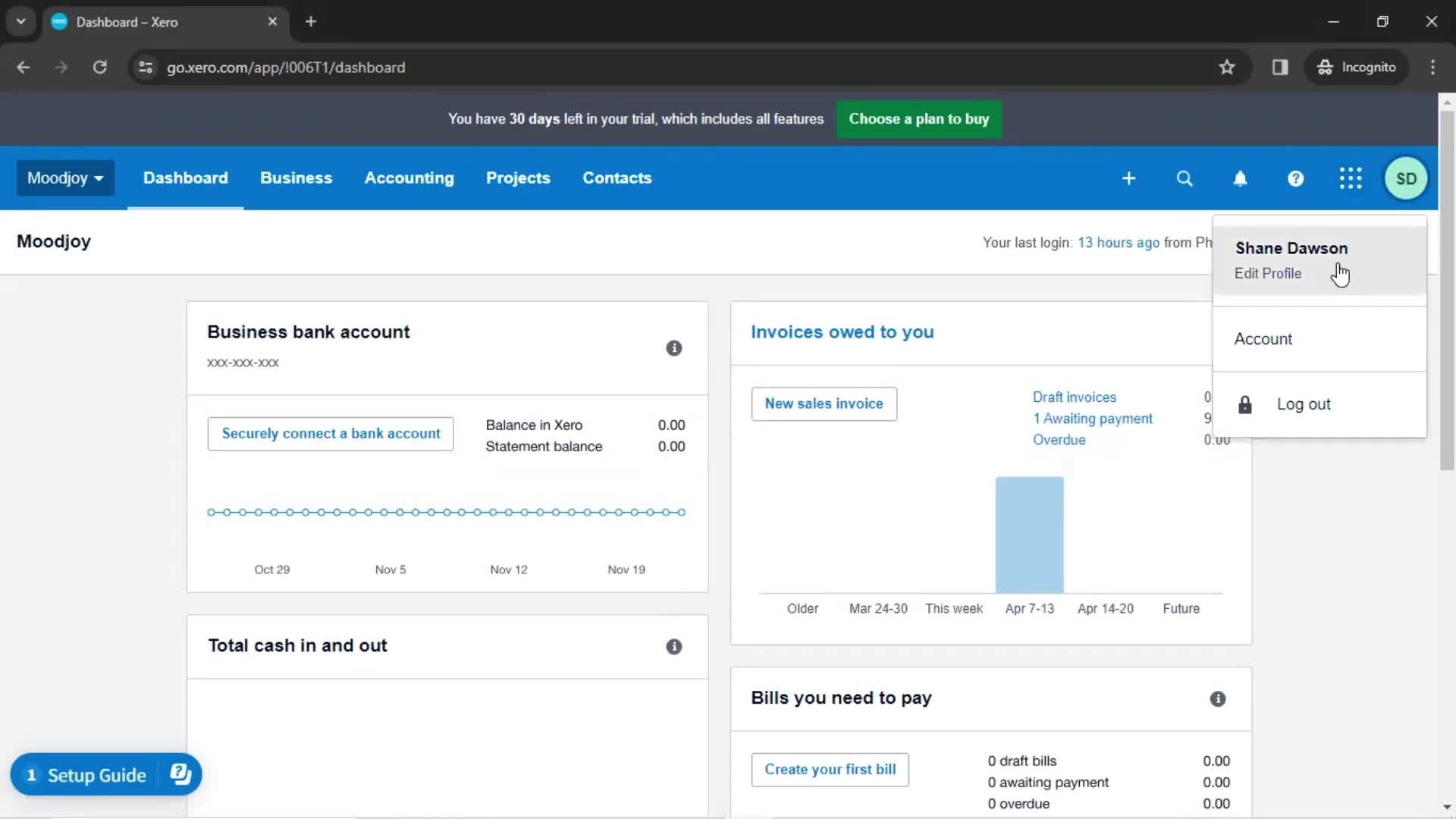Open the notifications bell icon
The width and height of the screenshot is (1456, 819).
click(1240, 178)
